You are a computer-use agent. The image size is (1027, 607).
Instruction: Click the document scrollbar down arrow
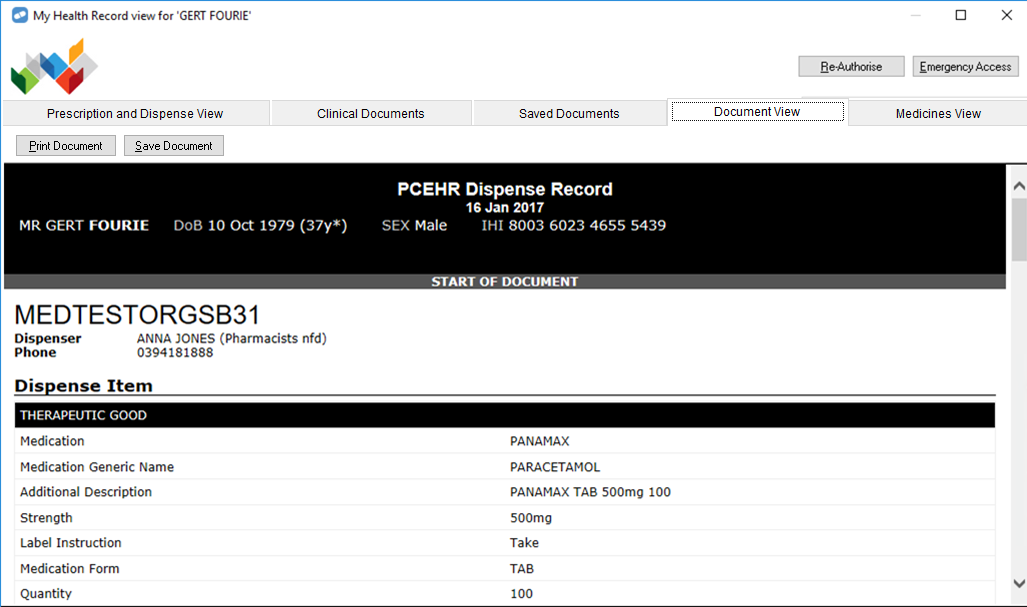[1018, 583]
